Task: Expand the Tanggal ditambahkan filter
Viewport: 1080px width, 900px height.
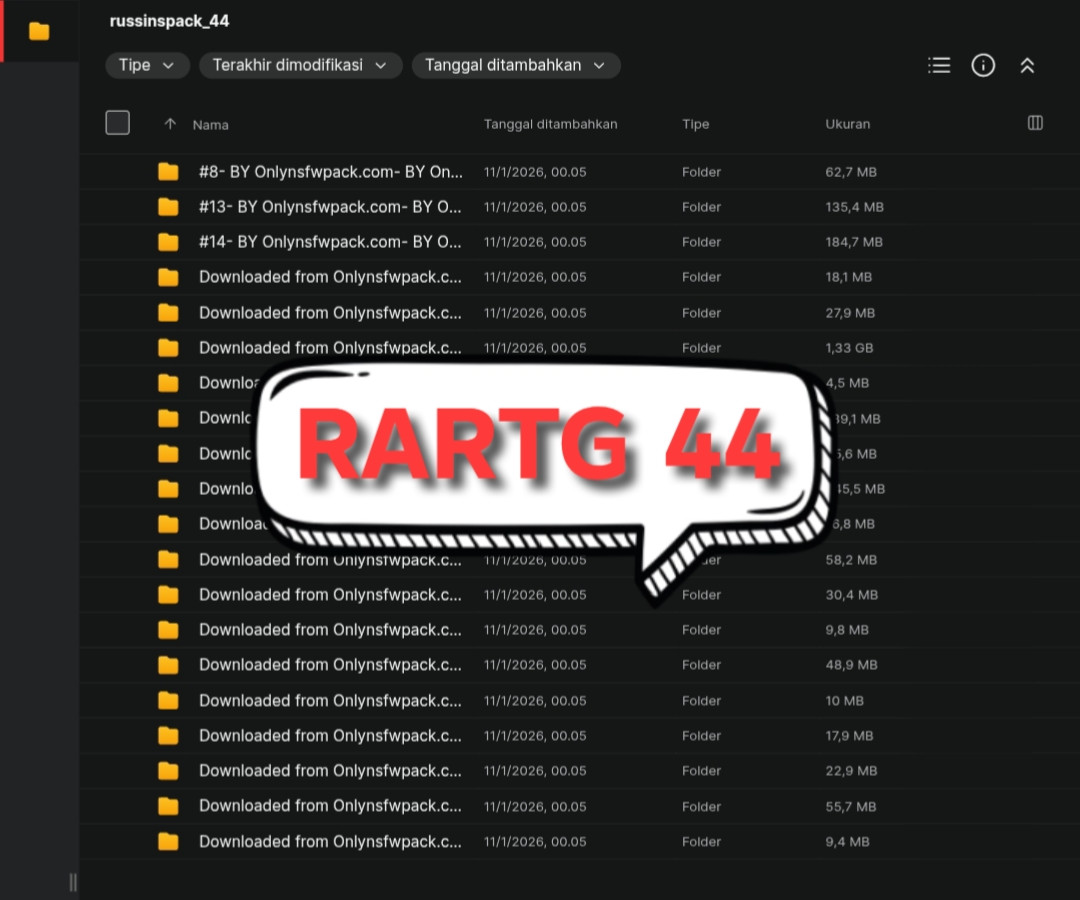Action: [516, 65]
